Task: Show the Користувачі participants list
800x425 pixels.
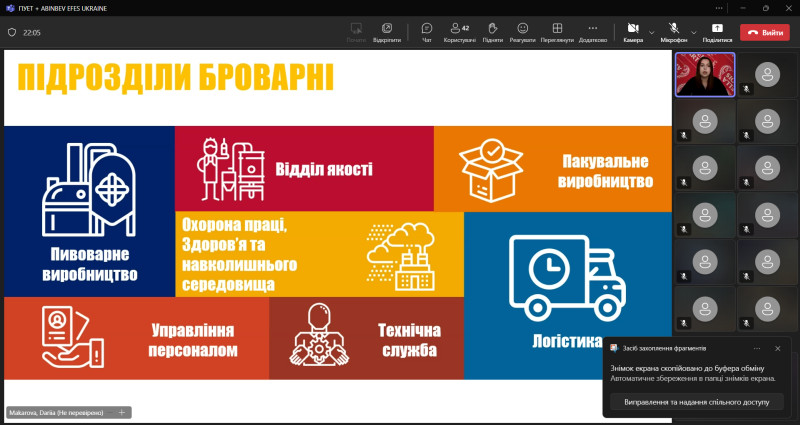Action: tap(459, 31)
